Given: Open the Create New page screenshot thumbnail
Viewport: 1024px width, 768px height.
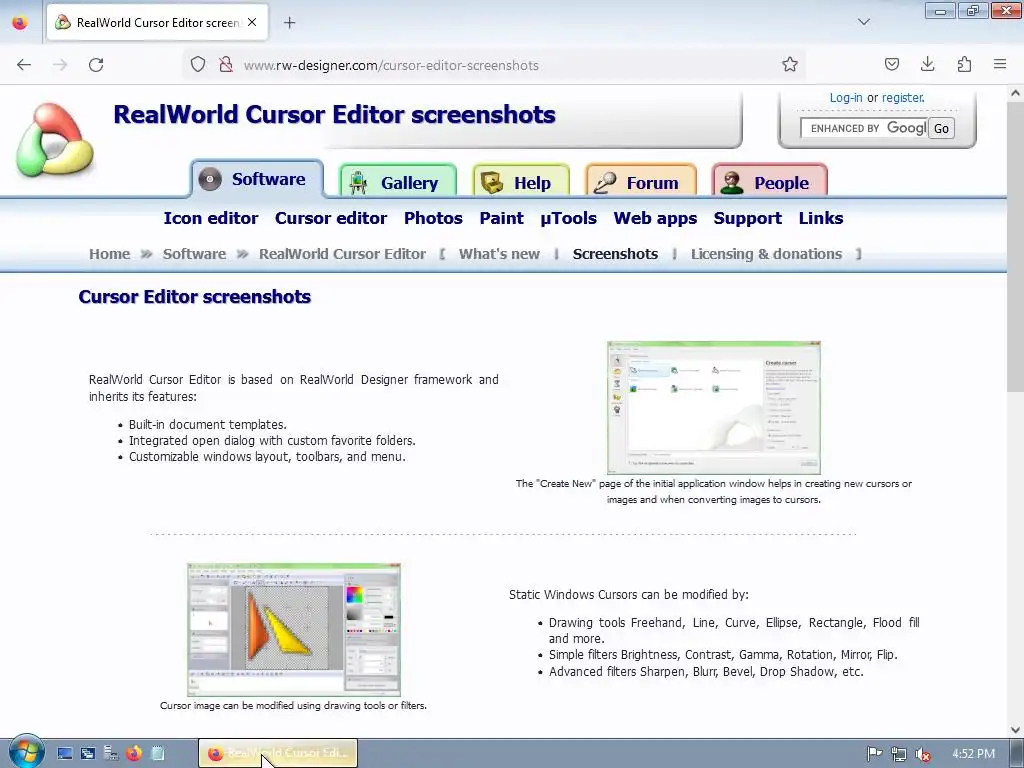Looking at the screenshot, I should coord(713,408).
